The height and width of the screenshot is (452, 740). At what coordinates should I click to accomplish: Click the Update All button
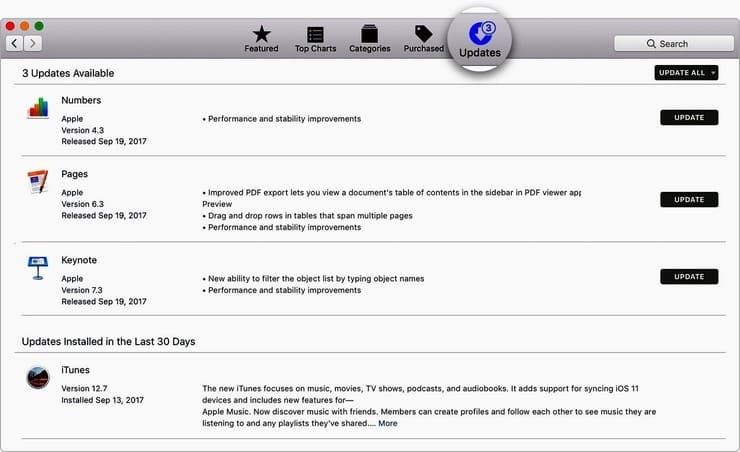tap(681, 73)
